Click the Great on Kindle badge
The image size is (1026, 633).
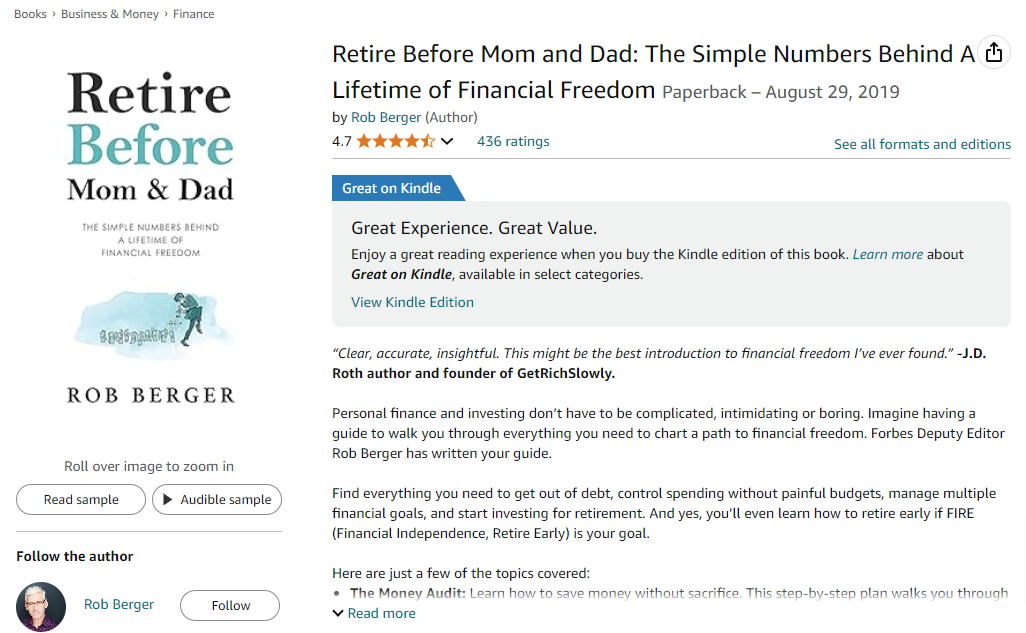[390, 187]
